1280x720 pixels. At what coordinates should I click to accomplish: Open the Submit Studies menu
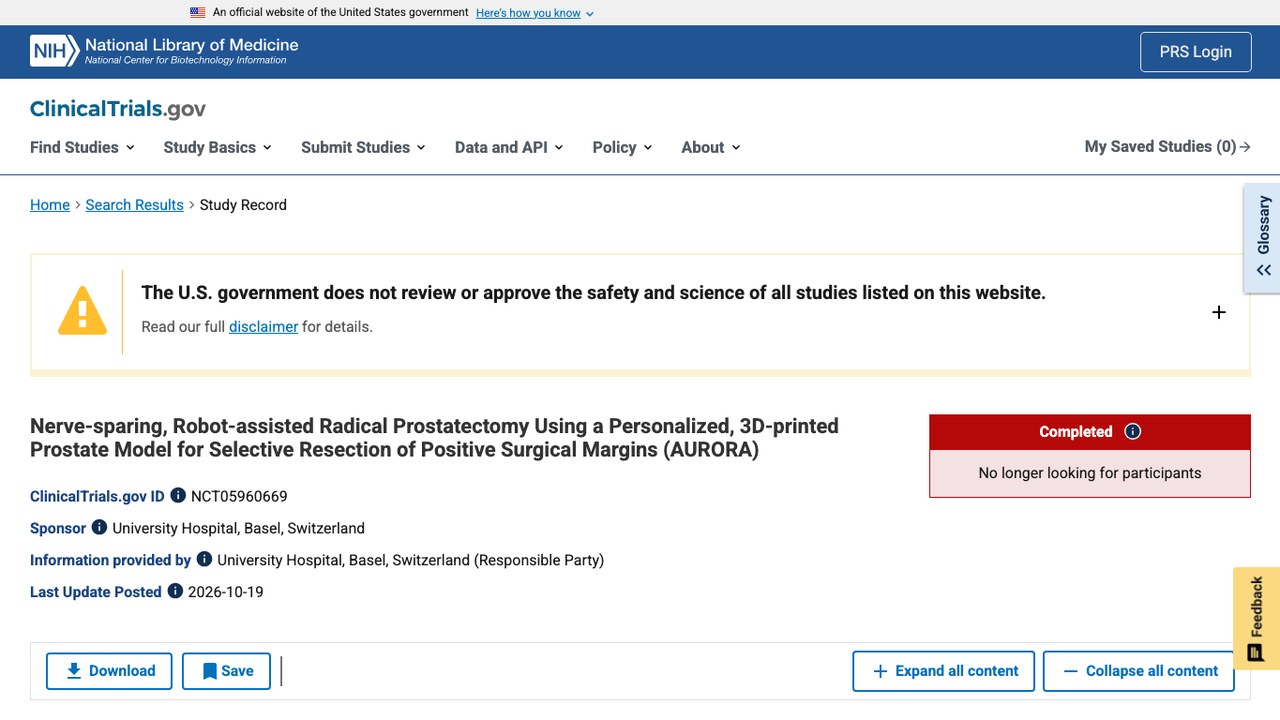363,147
